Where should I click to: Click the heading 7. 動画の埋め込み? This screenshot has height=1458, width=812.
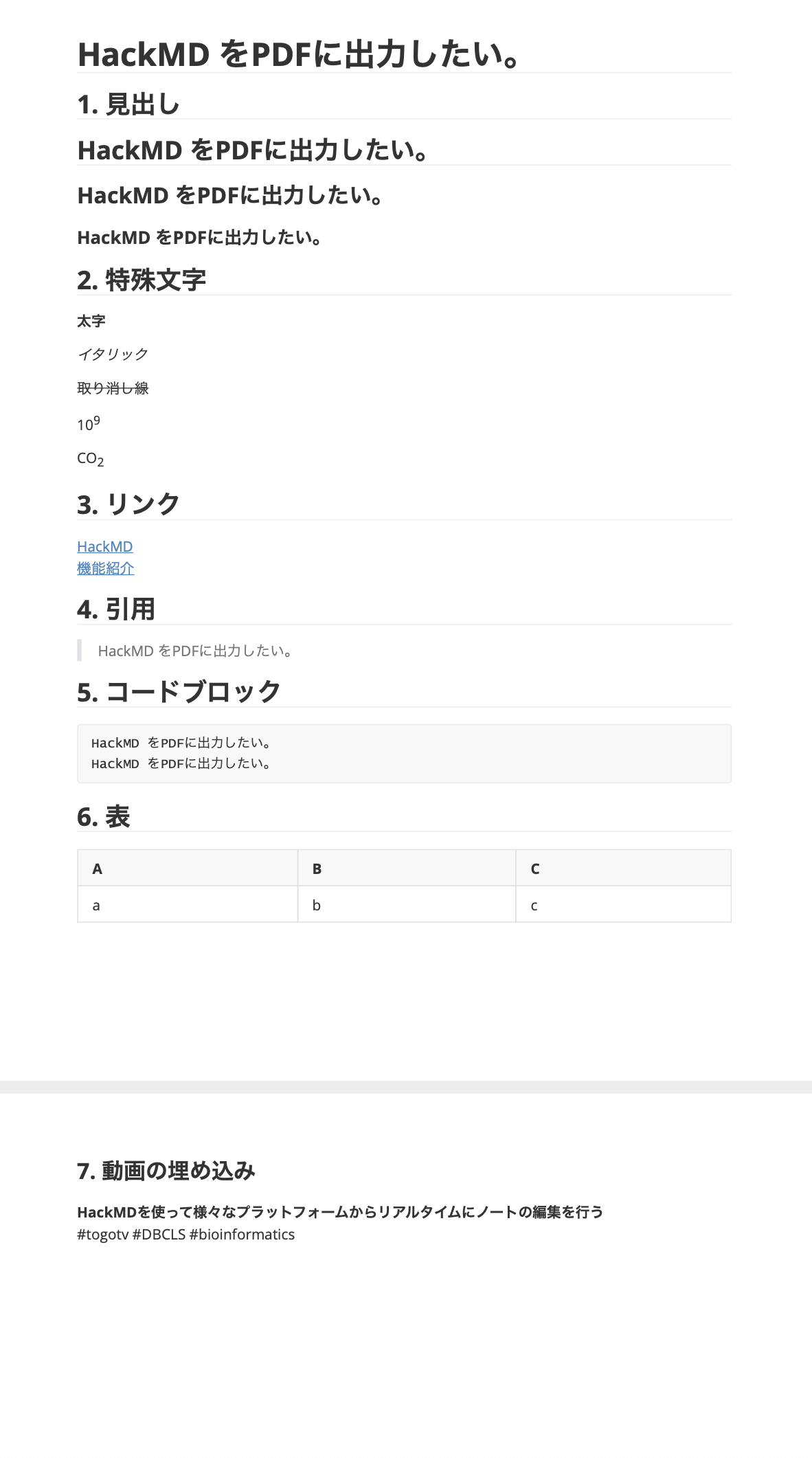click(x=166, y=1171)
